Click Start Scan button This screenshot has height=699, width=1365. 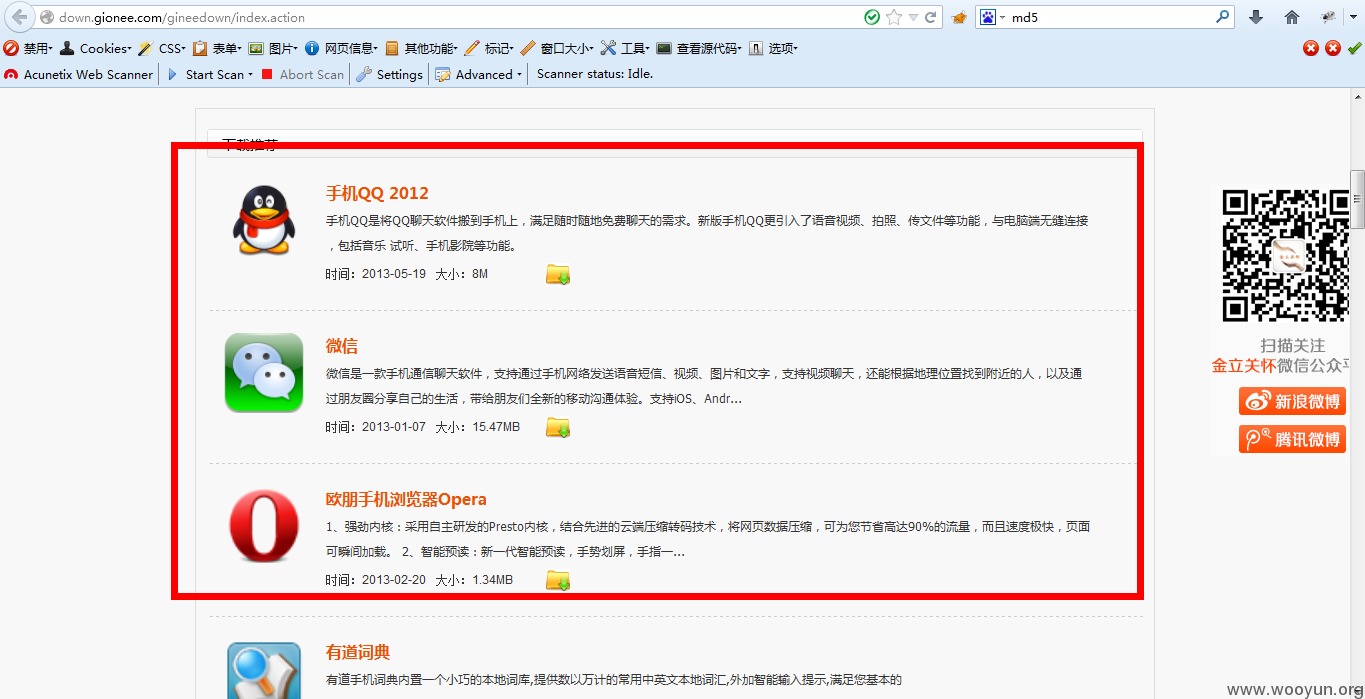[x=208, y=74]
